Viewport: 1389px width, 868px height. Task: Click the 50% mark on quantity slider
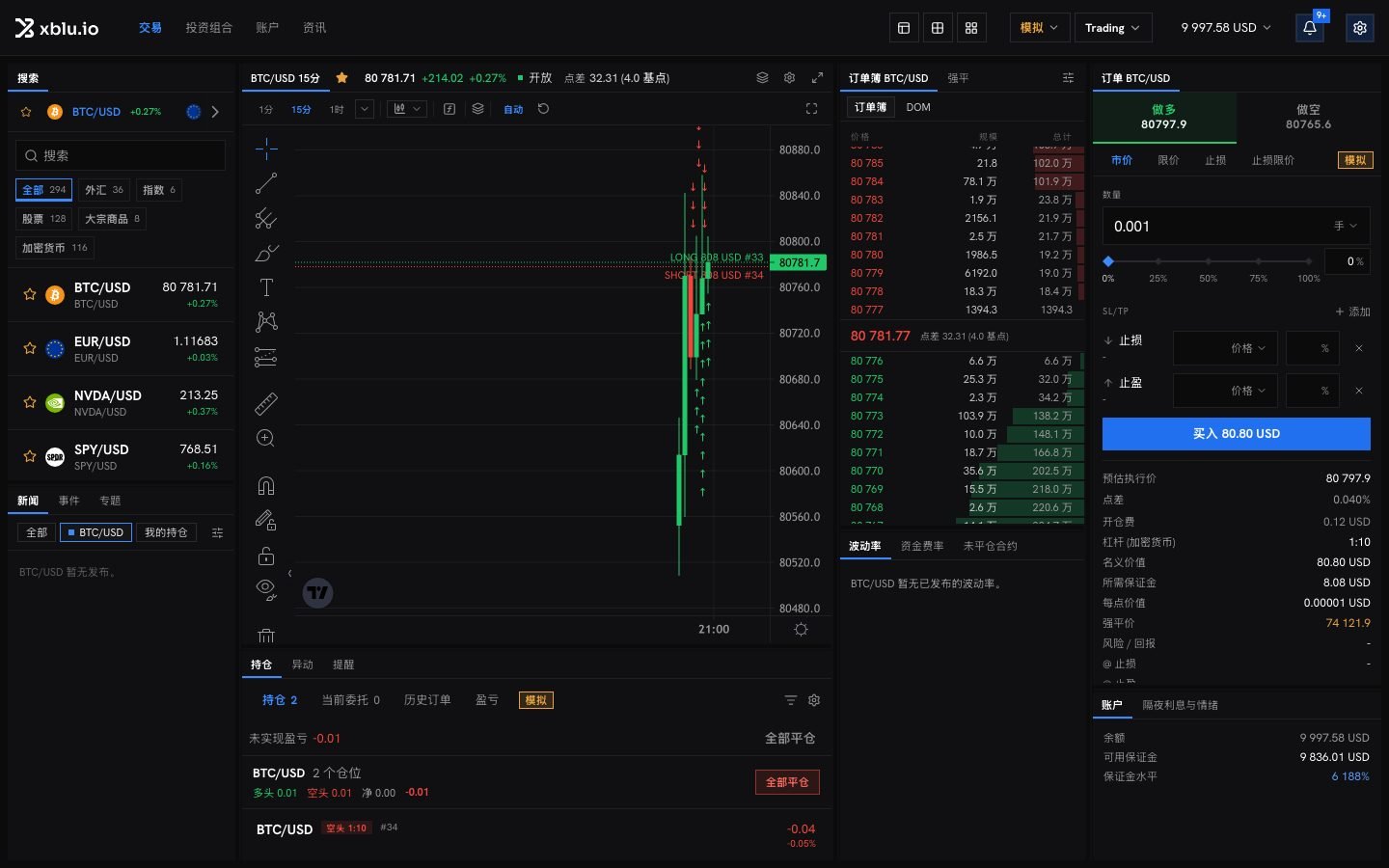coord(1209,261)
